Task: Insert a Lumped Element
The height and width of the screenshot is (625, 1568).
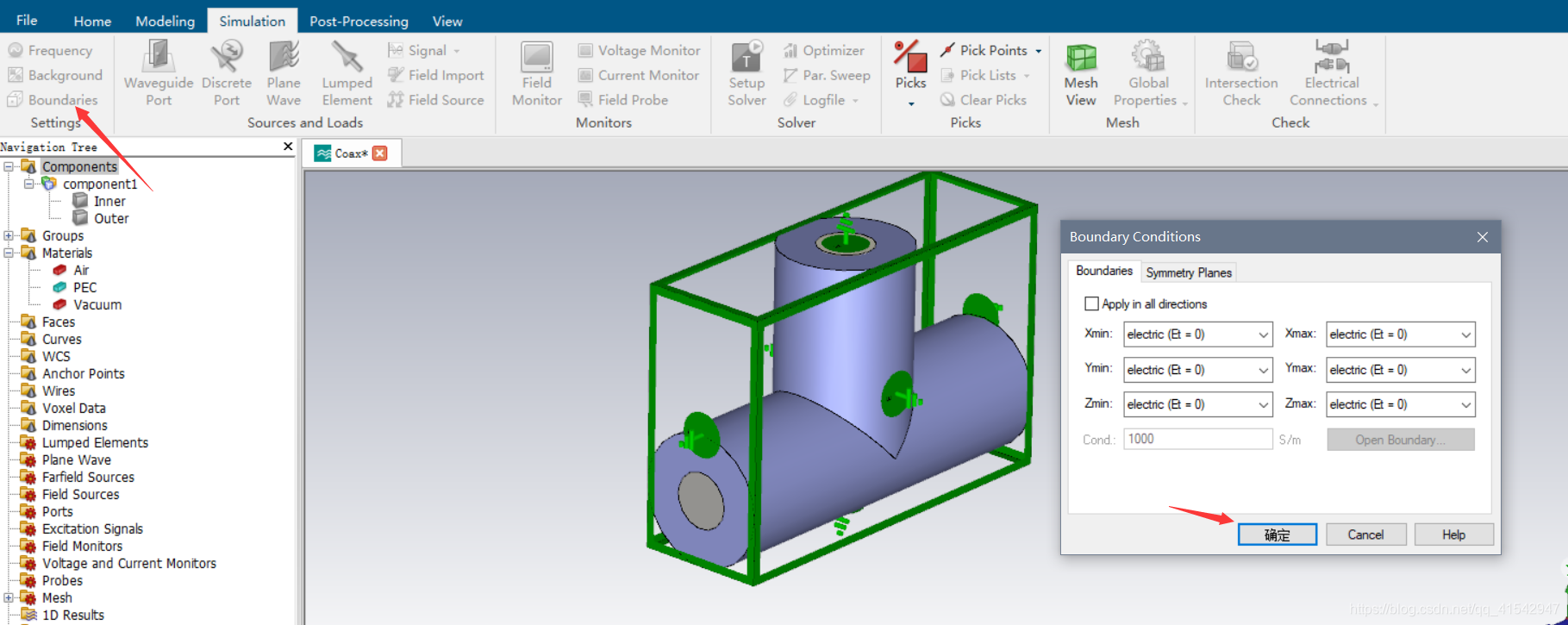Action: pos(347,74)
